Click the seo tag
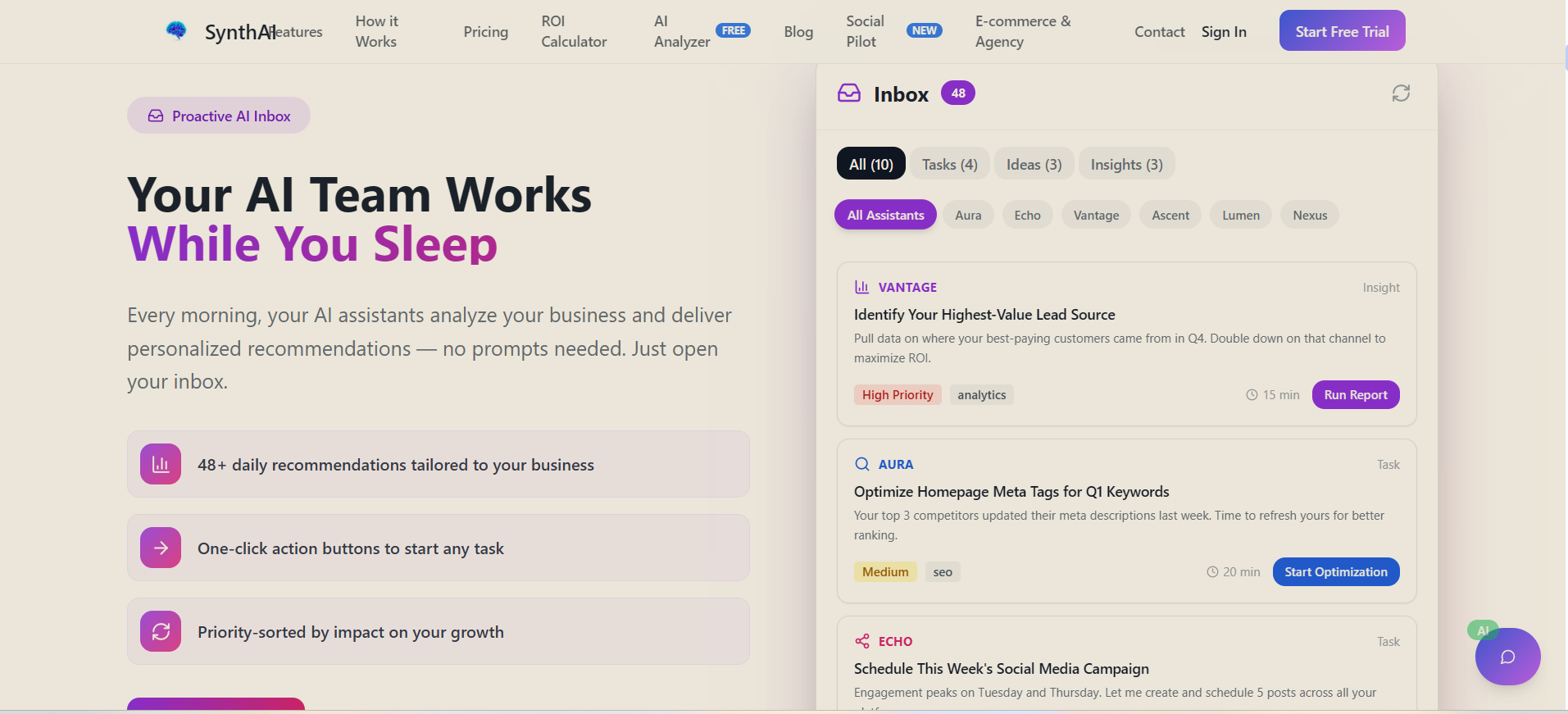Viewport: 1568px width, 714px height. coord(943,571)
